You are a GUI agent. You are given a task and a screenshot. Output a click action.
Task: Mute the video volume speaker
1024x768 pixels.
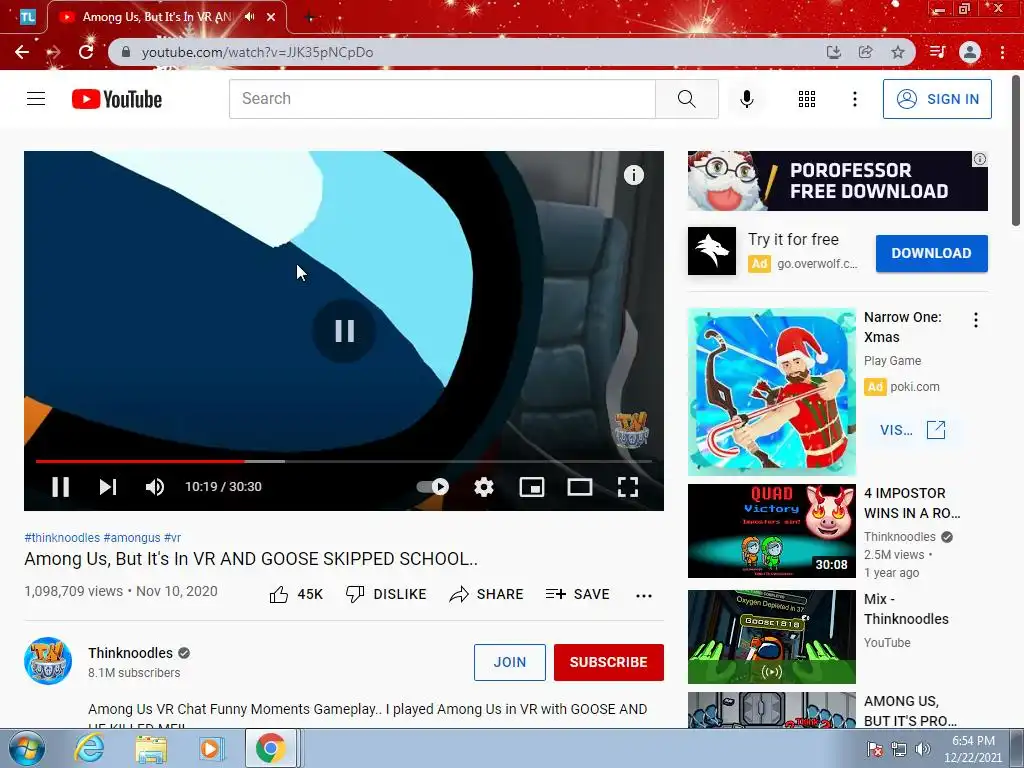click(155, 487)
